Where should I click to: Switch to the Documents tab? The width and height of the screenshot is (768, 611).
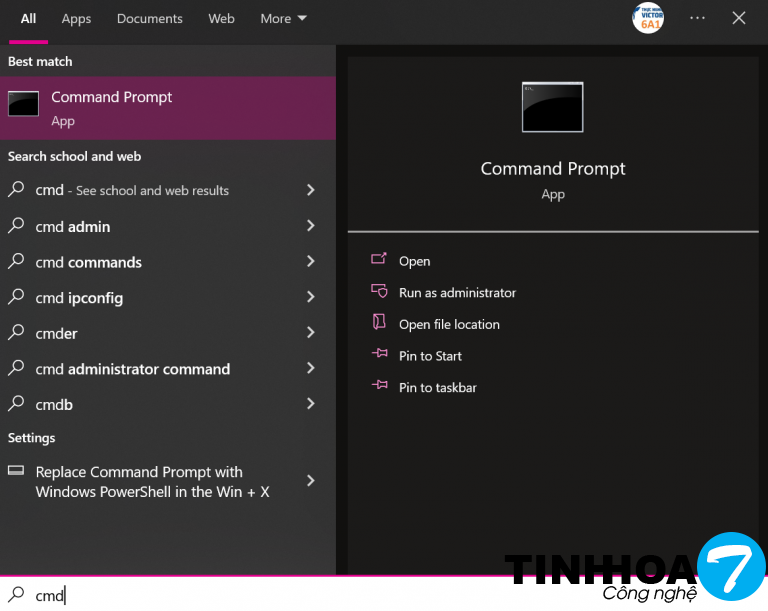[150, 18]
